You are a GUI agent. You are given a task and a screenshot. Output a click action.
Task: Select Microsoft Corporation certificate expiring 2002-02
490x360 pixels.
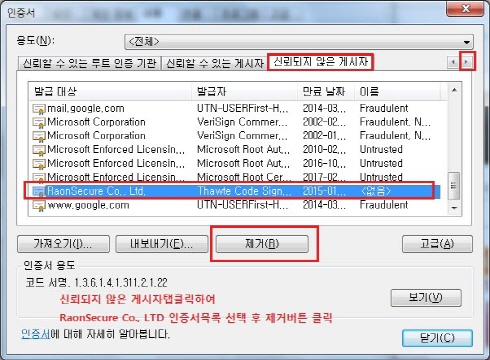point(237,122)
